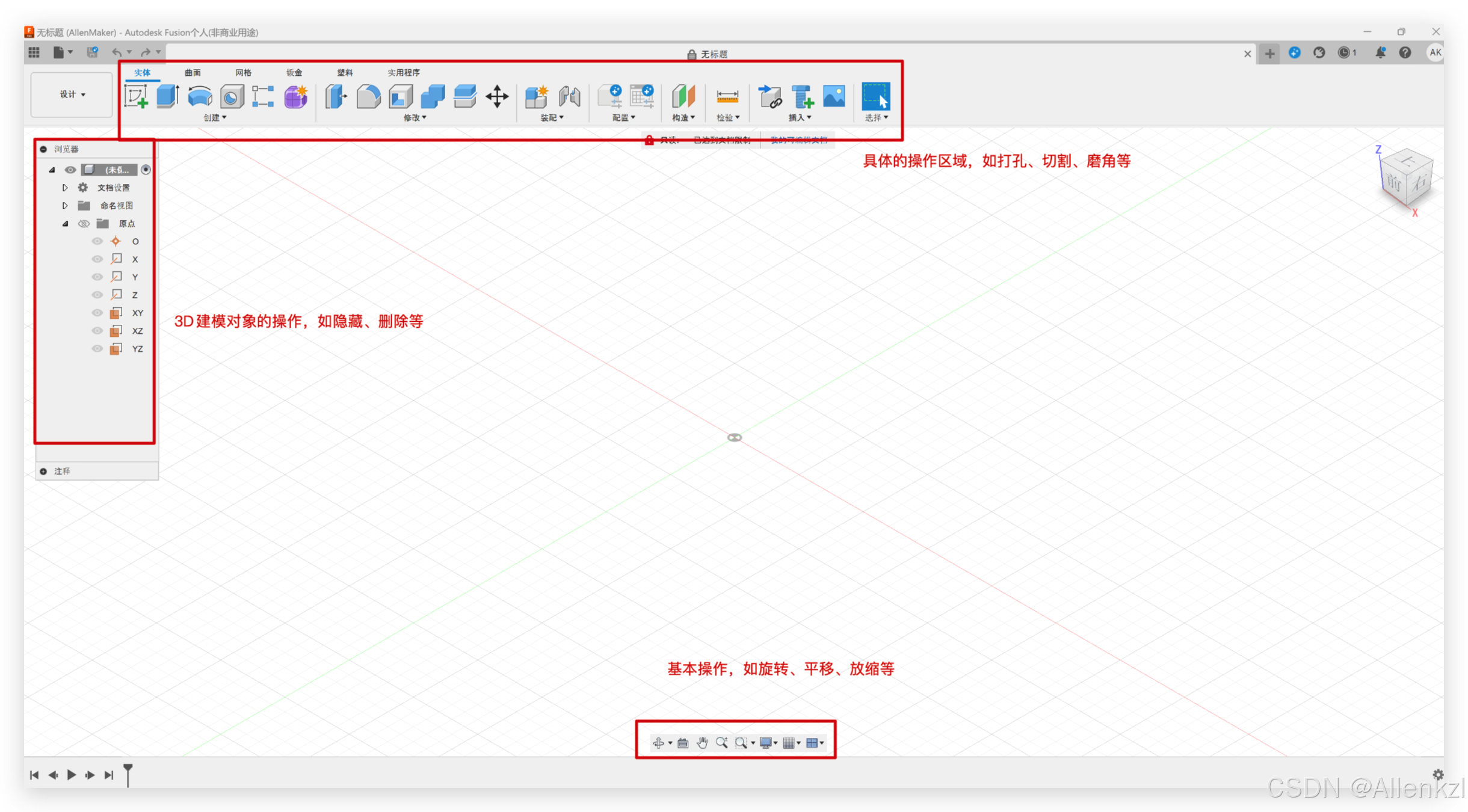Open the 修改 dropdown menu
This screenshot has height=812, width=1468.
click(415, 118)
